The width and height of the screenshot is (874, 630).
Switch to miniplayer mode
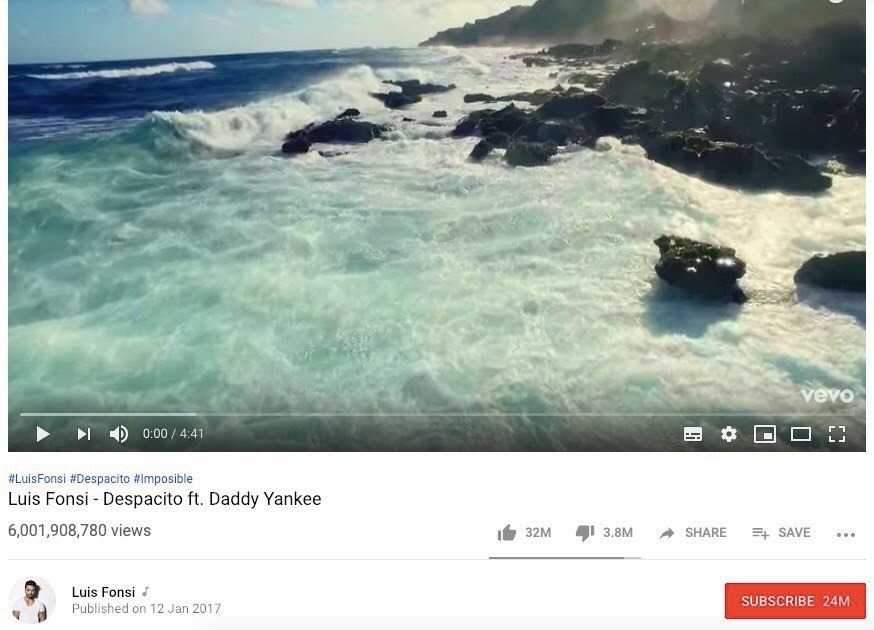[x=765, y=434]
